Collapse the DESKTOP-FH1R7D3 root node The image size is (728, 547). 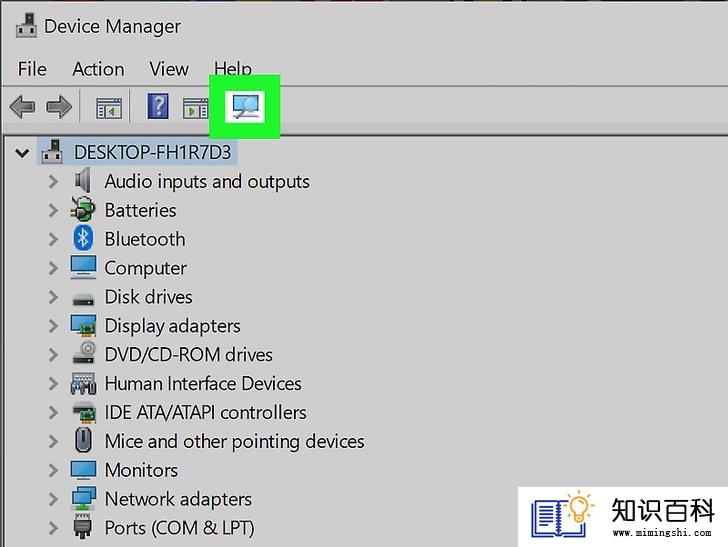click(x=22, y=153)
